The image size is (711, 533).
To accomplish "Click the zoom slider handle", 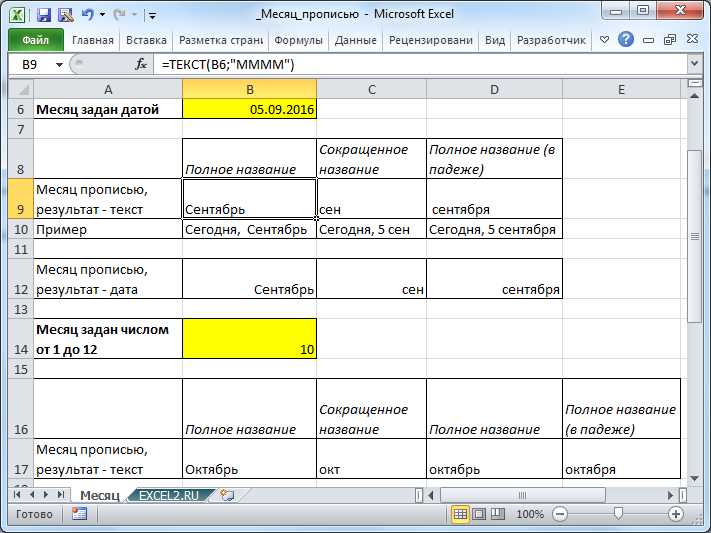I will (619, 514).
